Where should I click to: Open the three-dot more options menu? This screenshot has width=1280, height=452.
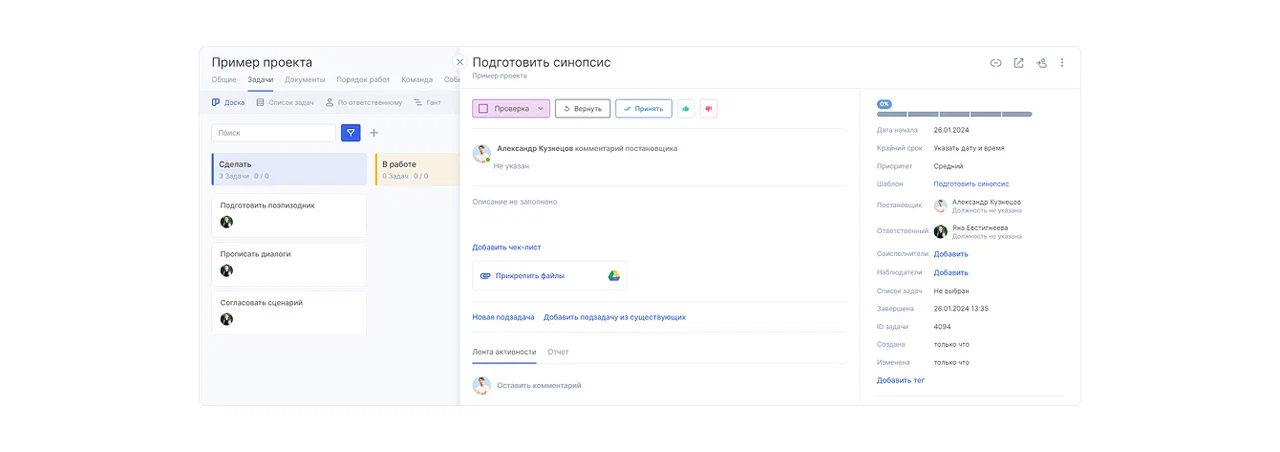pyautogui.click(x=1062, y=63)
